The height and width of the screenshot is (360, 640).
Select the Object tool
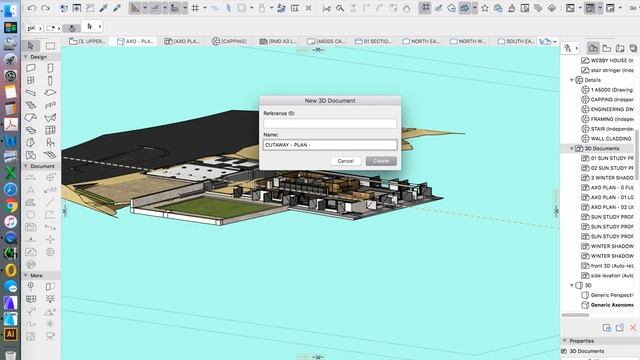(50, 142)
